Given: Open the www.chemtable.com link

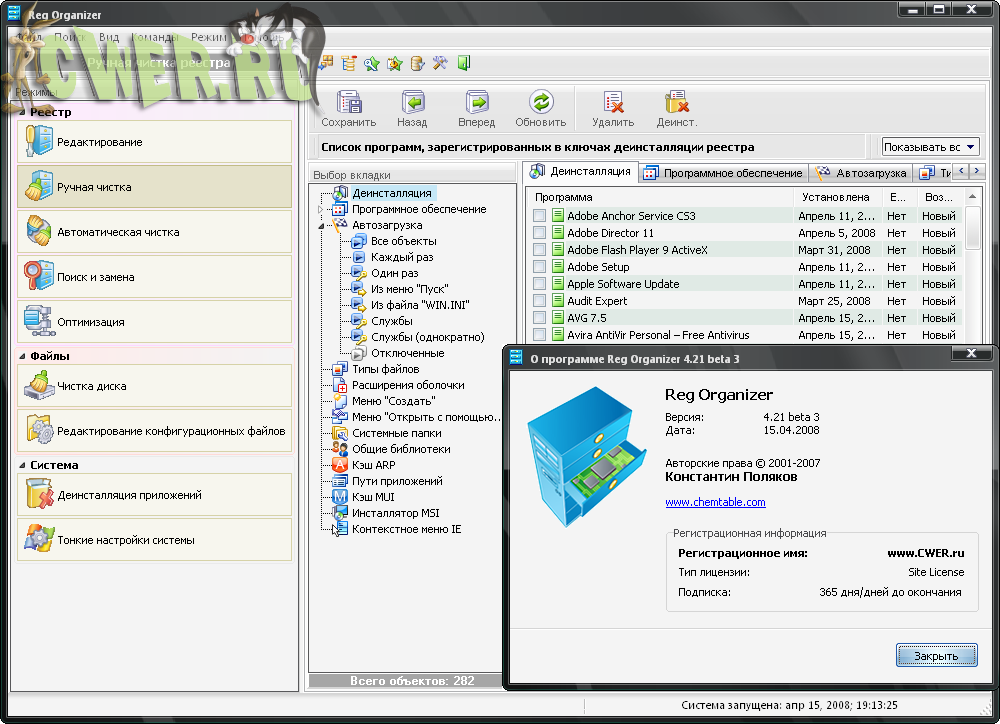Looking at the screenshot, I should [x=715, y=502].
